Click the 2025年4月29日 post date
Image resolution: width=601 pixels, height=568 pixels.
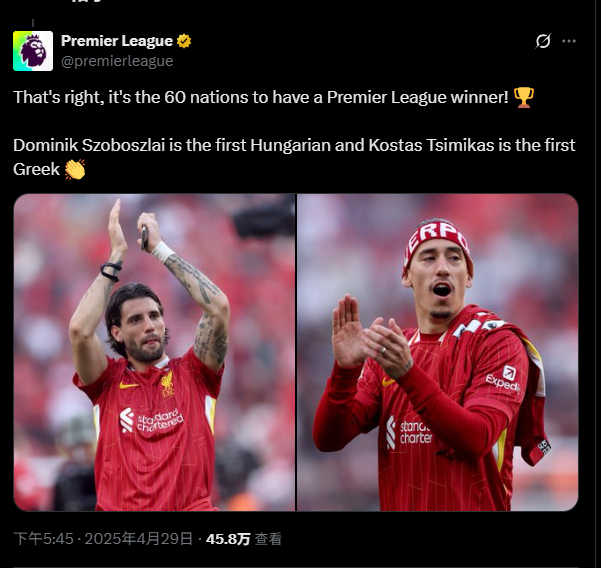tap(138, 539)
